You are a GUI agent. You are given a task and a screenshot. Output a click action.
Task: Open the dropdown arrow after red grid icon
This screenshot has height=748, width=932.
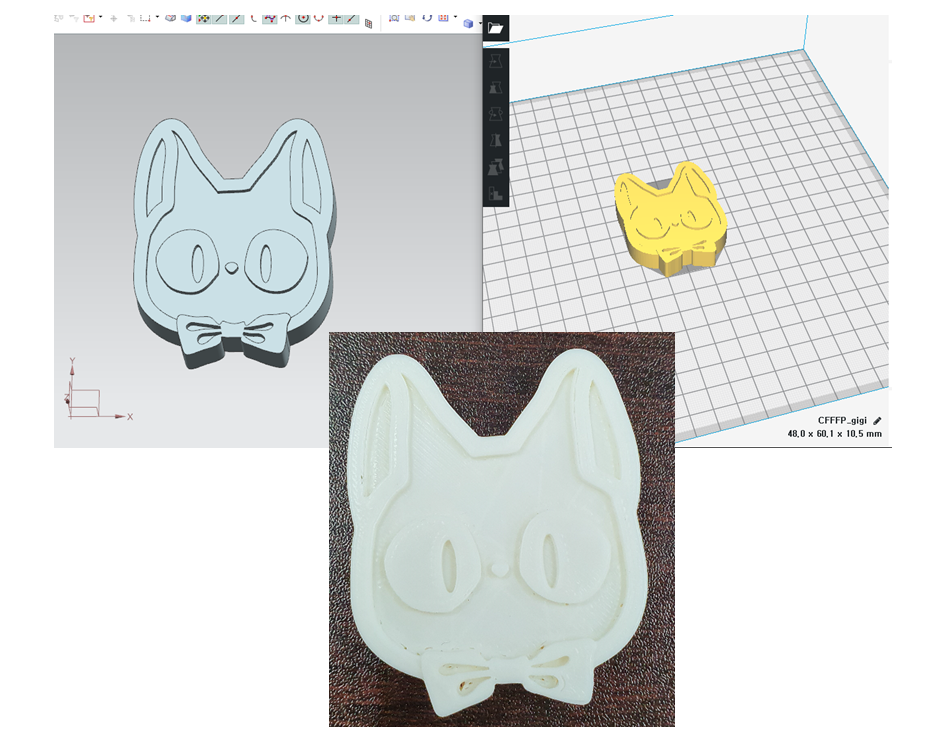[x=455, y=17]
